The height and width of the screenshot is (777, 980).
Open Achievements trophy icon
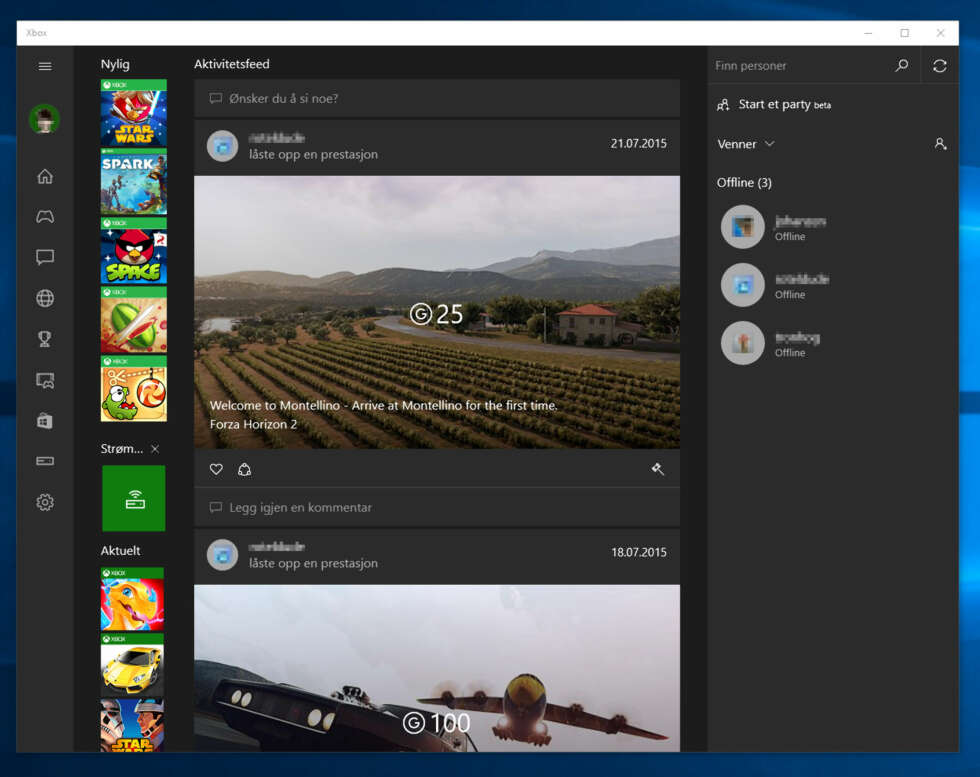click(45, 339)
